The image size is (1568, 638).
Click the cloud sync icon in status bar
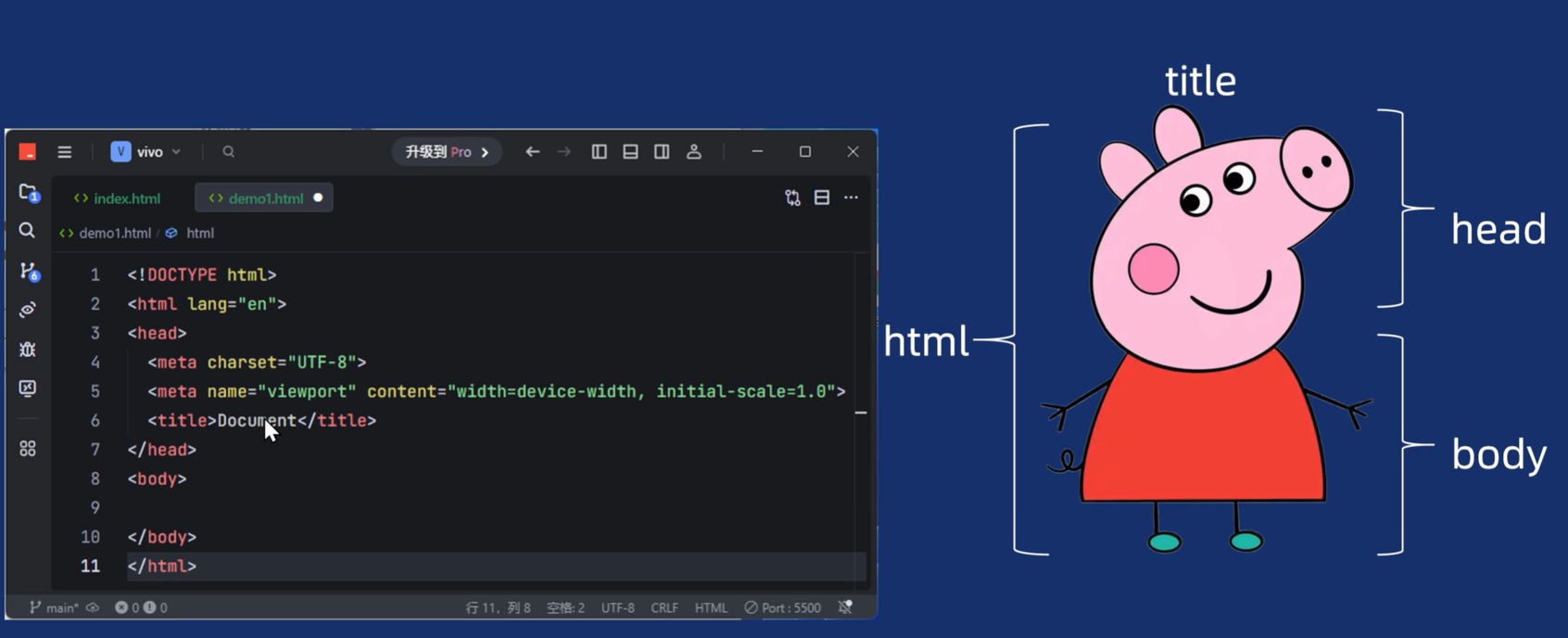(93, 608)
